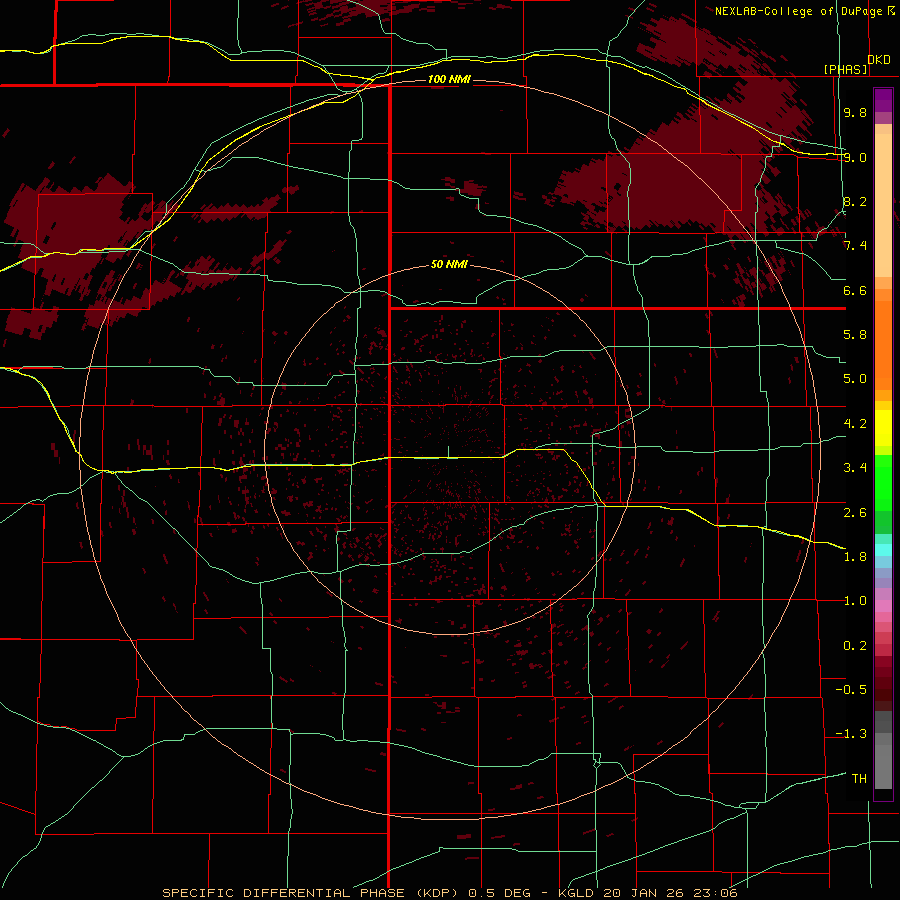The image size is (900, 900).
Task: Pick the yellow color bar segment
Action: [883, 428]
